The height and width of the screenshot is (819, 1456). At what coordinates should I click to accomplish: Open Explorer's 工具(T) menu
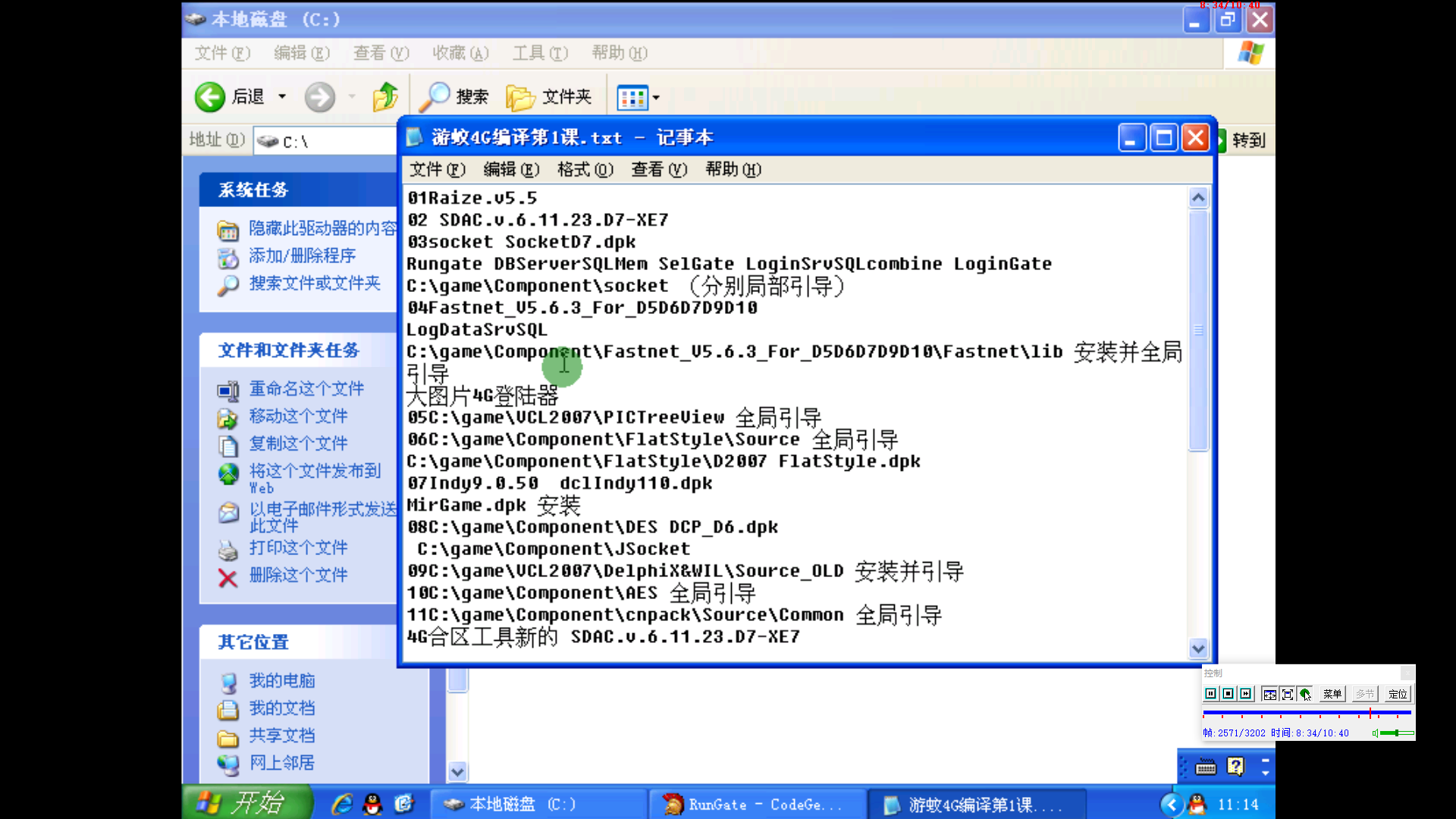(540, 53)
